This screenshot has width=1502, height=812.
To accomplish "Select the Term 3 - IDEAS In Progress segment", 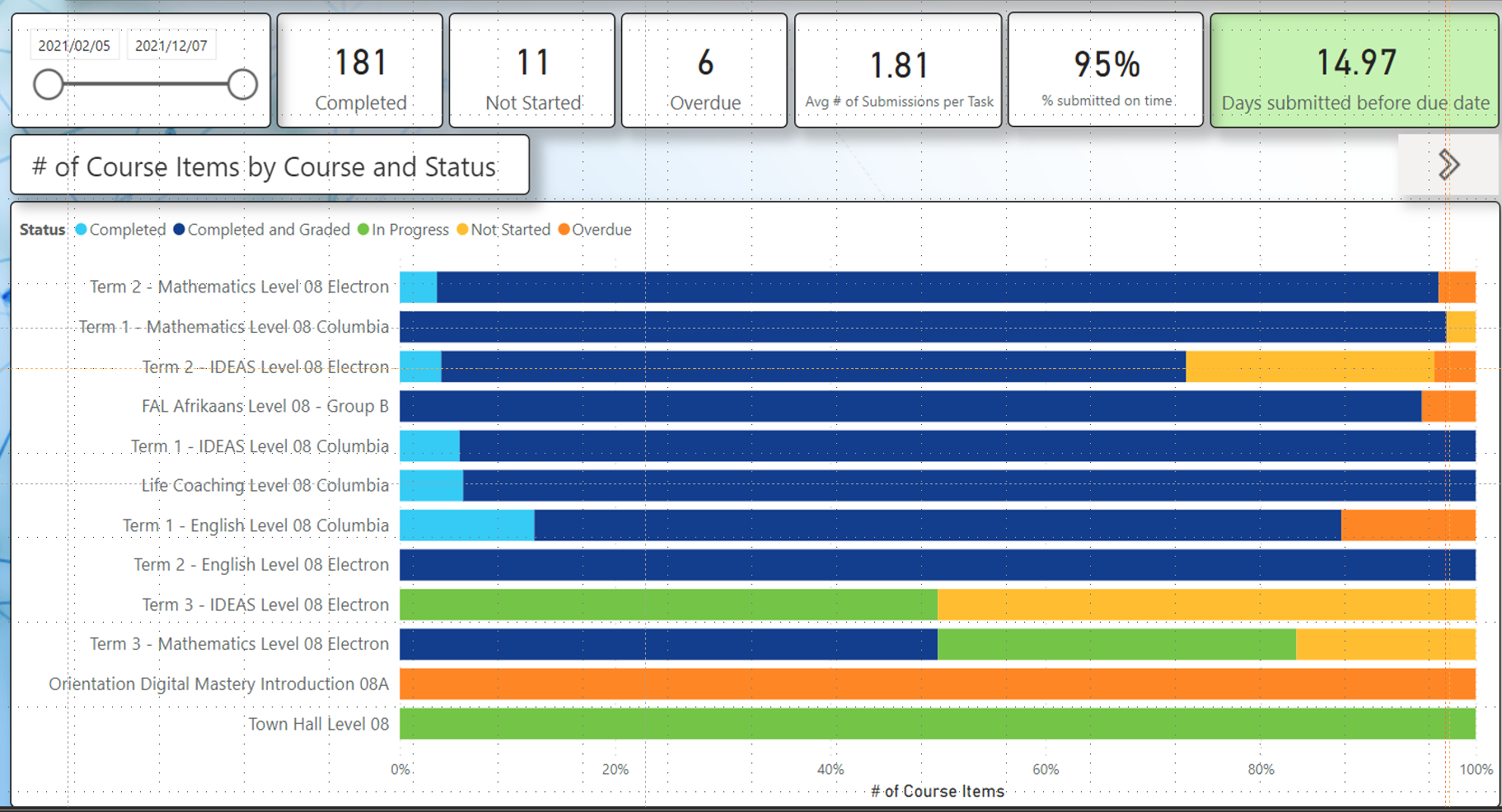I will [x=668, y=604].
